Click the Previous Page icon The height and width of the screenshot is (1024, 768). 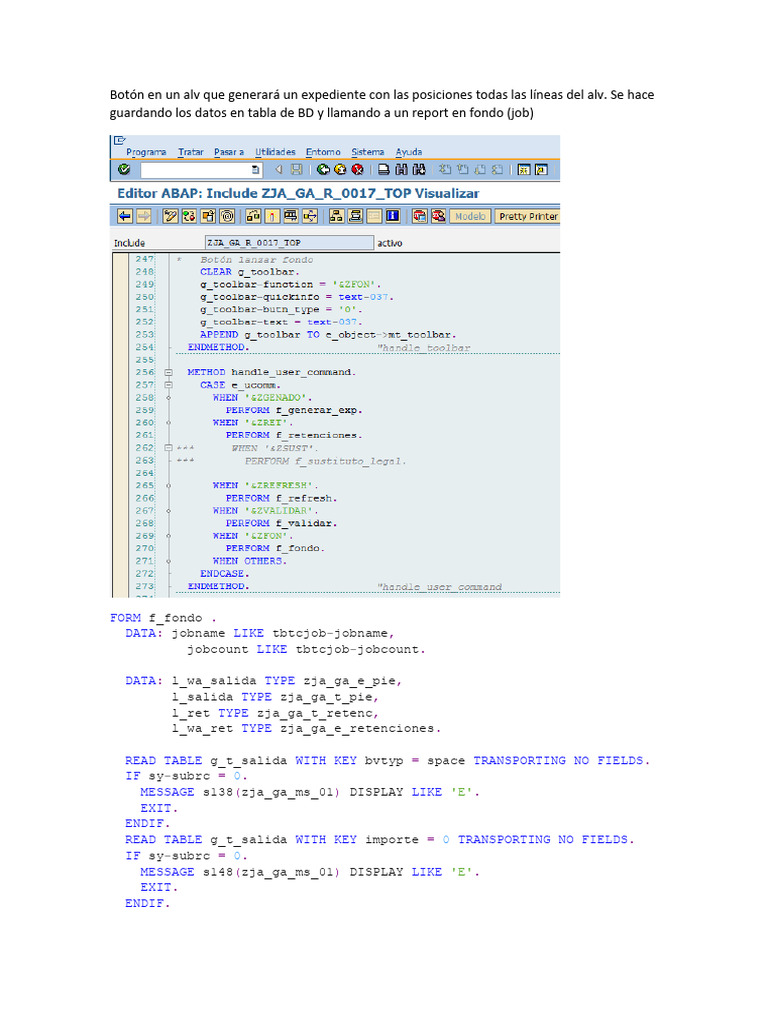tap(462, 170)
